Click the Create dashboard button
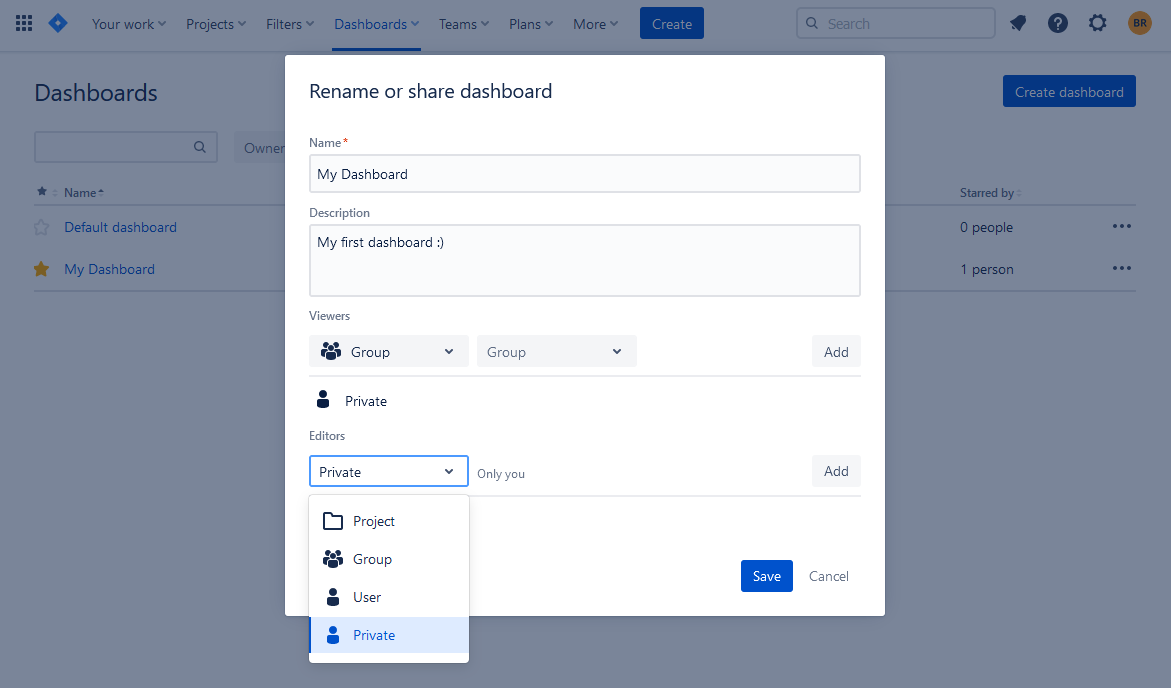This screenshot has height=688, width=1171. (x=1069, y=91)
